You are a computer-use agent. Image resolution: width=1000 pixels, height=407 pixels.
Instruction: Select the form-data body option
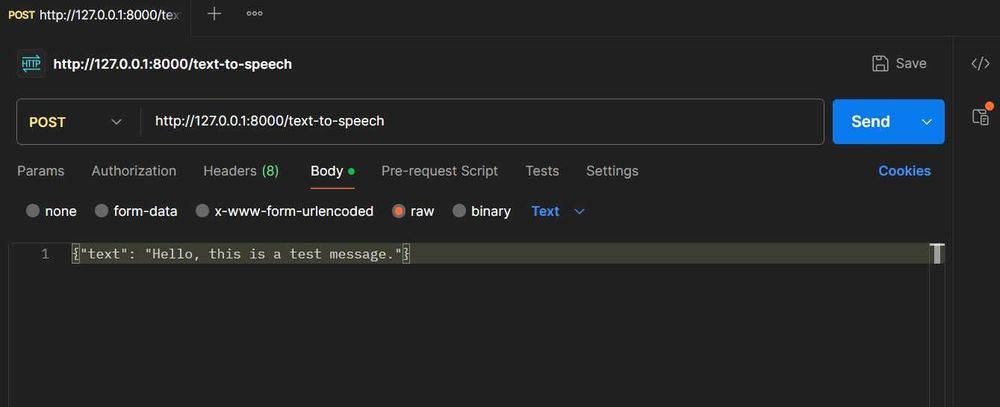102,211
